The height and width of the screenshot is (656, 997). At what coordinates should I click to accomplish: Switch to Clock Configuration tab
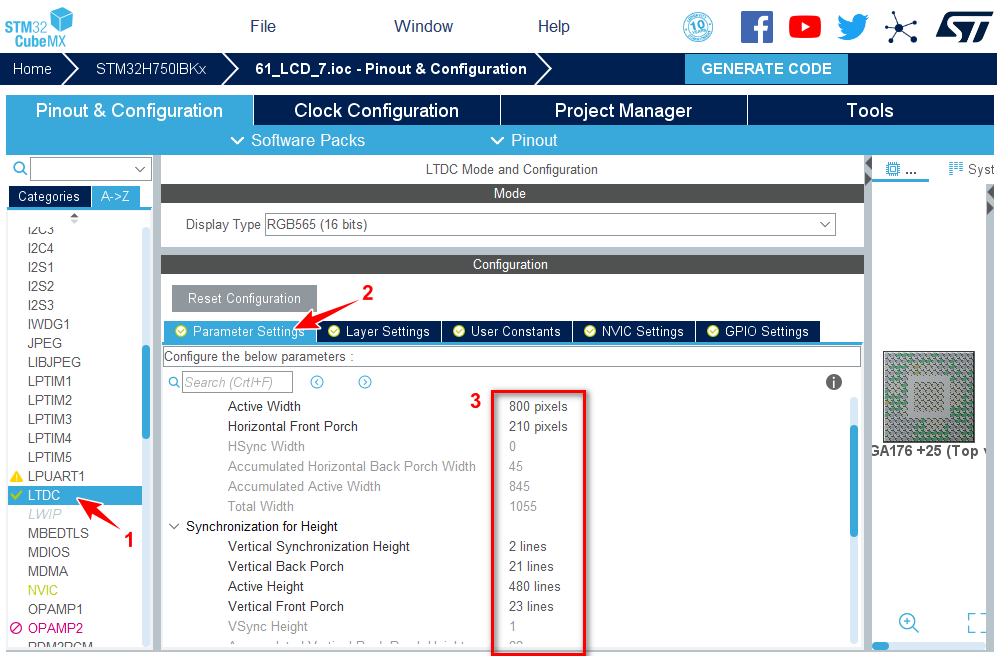pyautogui.click(x=376, y=110)
